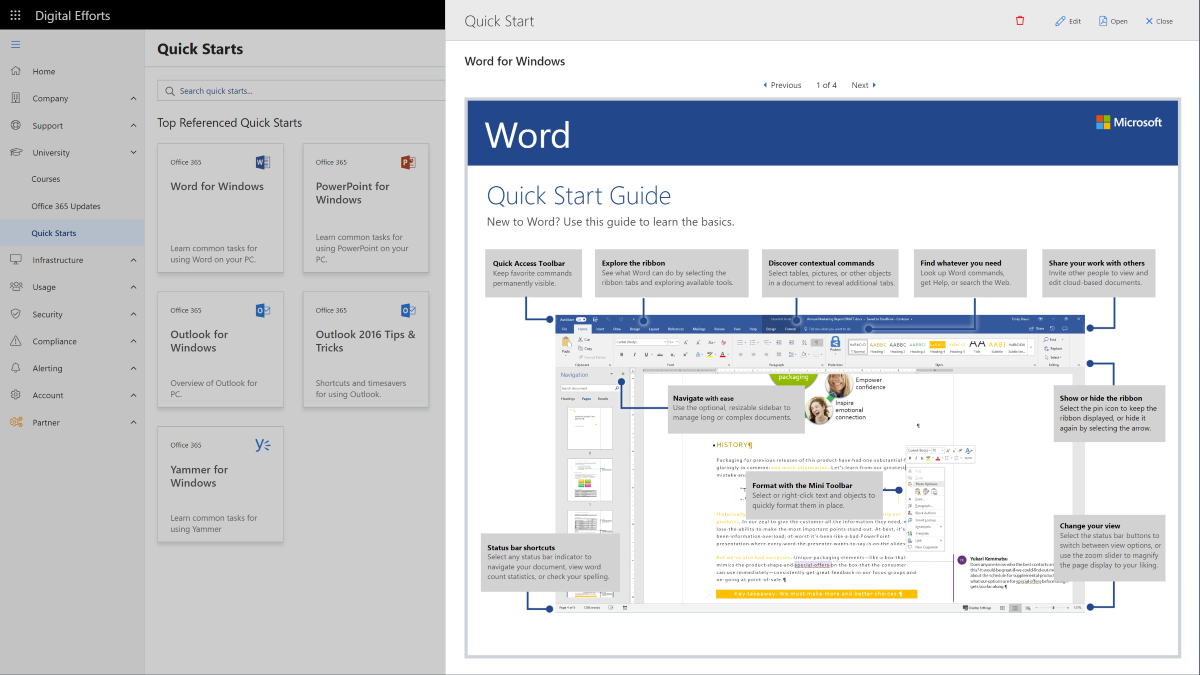Click the Compliance warning triangle icon
The width and height of the screenshot is (1200, 675).
click(15, 341)
